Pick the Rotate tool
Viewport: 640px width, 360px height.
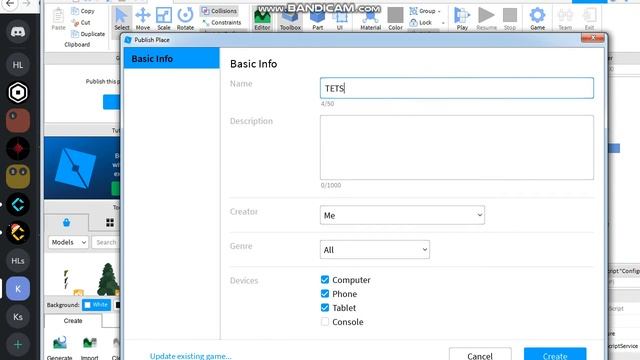point(185,18)
